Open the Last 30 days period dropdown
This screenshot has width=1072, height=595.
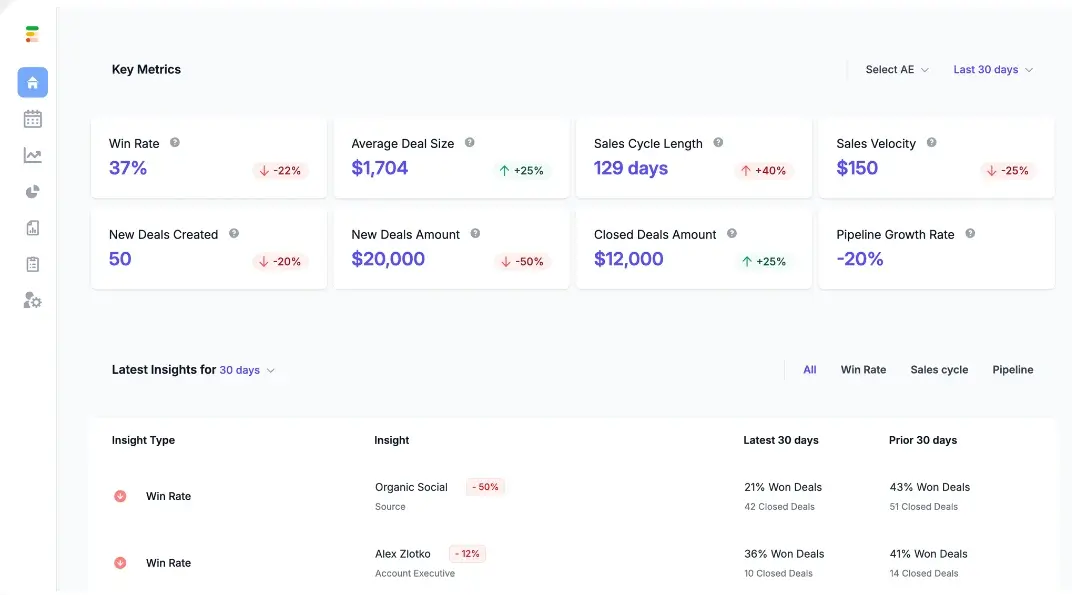click(993, 70)
